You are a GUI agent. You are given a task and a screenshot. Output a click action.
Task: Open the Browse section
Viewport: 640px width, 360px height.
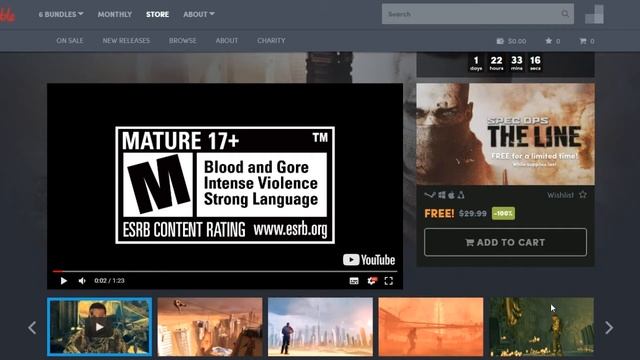pos(182,40)
